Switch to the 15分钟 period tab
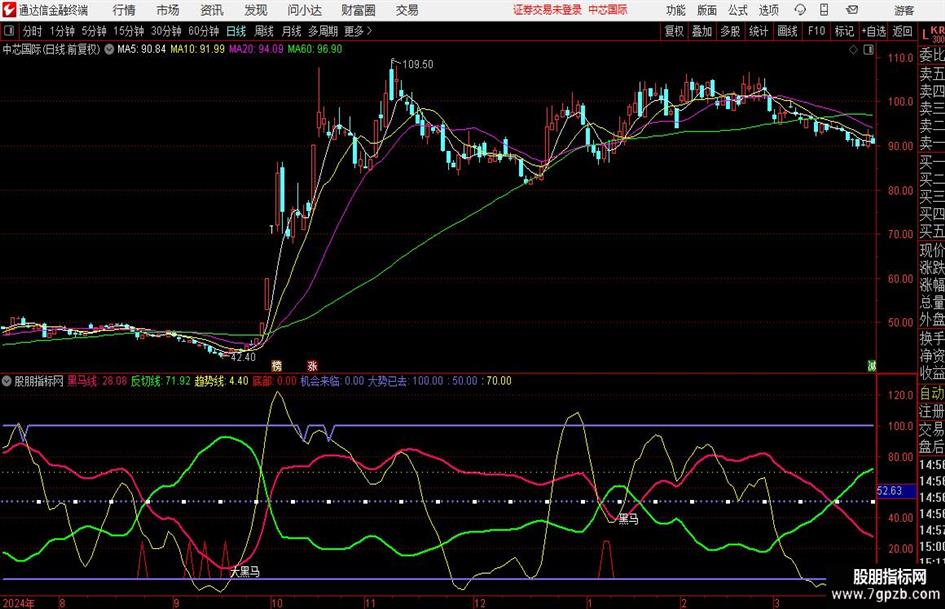This screenshot has width=945, height=609. (129, 31)
